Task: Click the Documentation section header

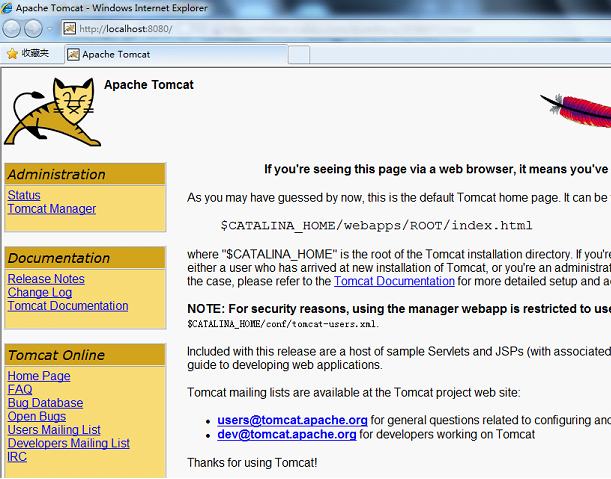Action: click(x=85, y=258)
